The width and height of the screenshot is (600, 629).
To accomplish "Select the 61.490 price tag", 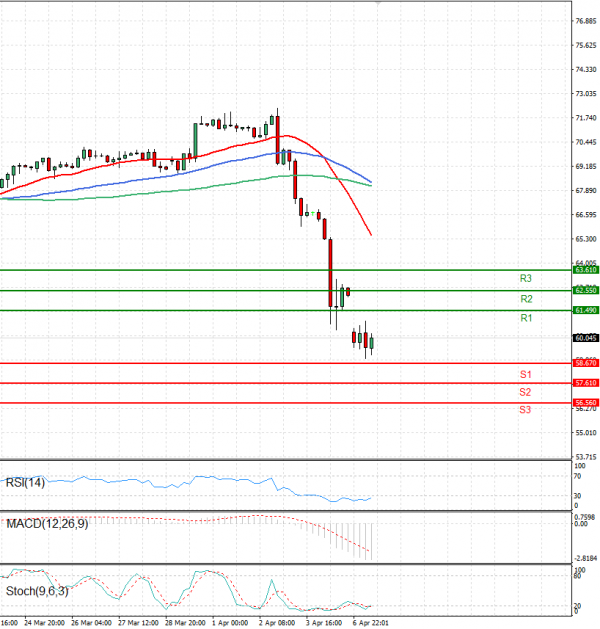I will pyautogui.click(x=586, y=310).
